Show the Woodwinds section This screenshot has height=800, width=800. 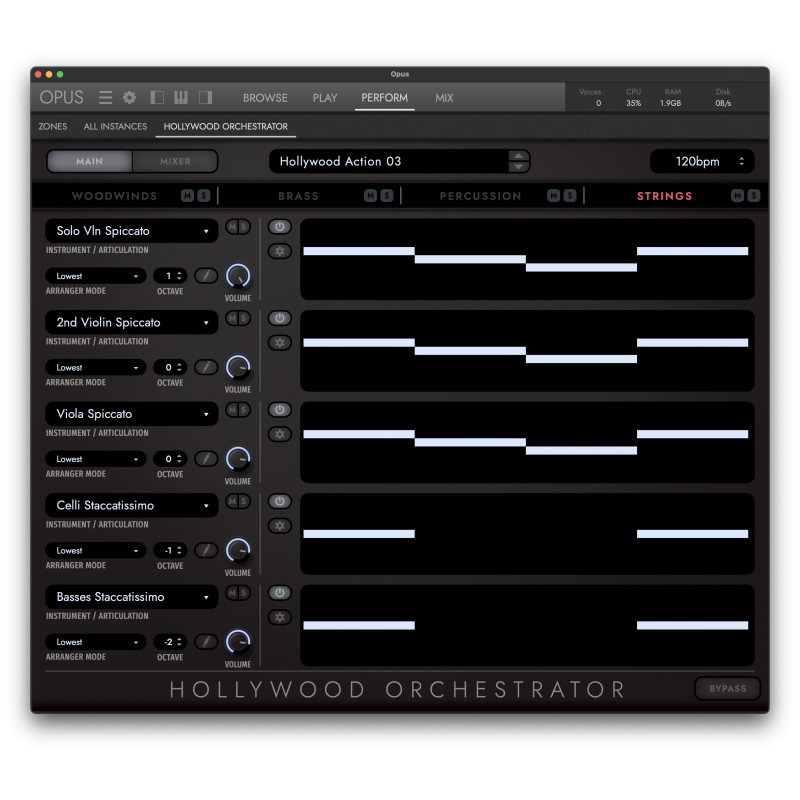tap(114, 196)
